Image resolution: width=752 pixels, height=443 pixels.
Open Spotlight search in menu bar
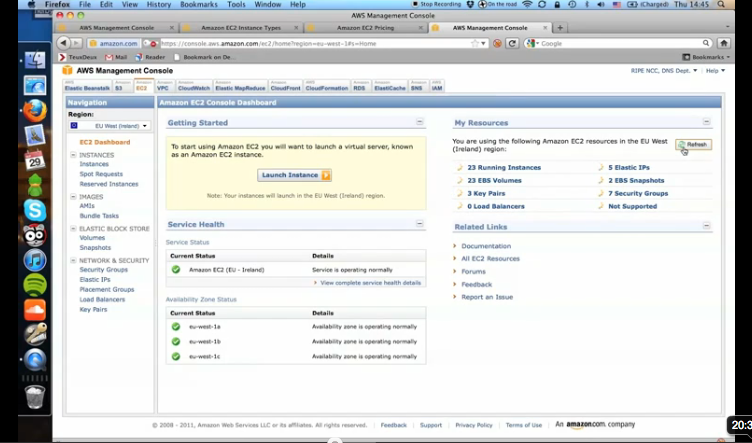coord(721,4)
